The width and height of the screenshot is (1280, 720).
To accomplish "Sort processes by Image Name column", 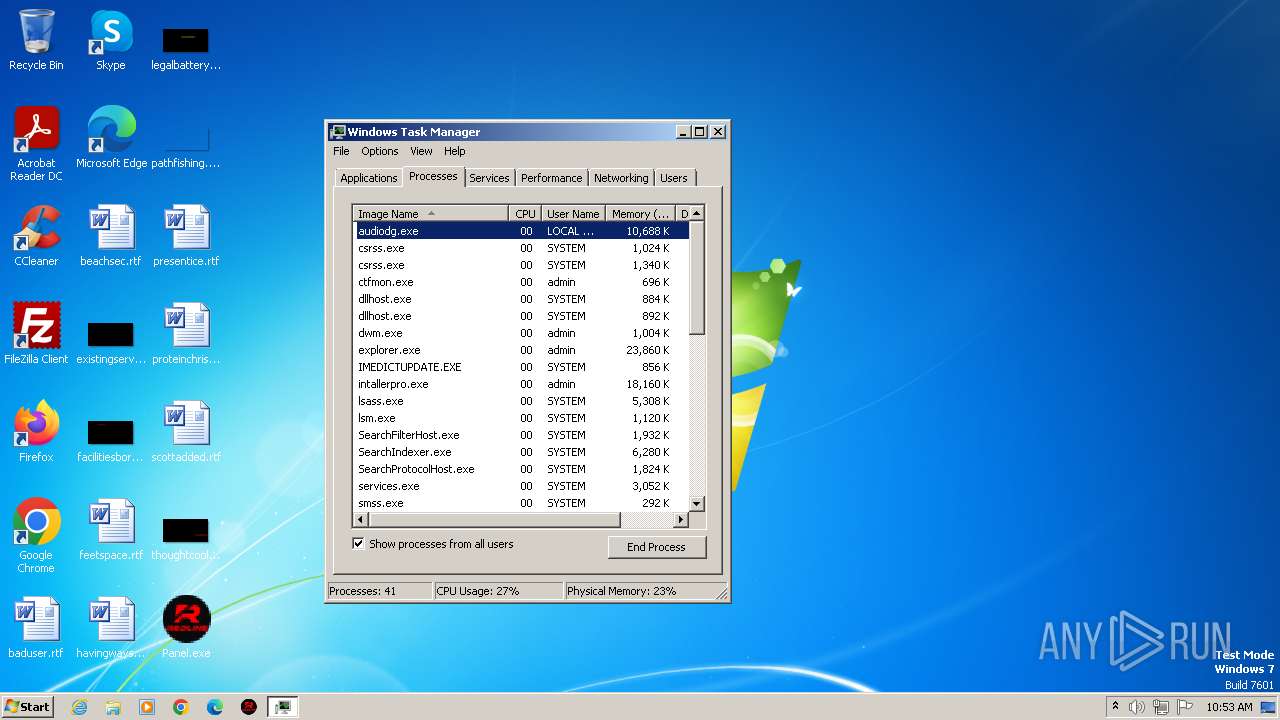I will point(431,213).
